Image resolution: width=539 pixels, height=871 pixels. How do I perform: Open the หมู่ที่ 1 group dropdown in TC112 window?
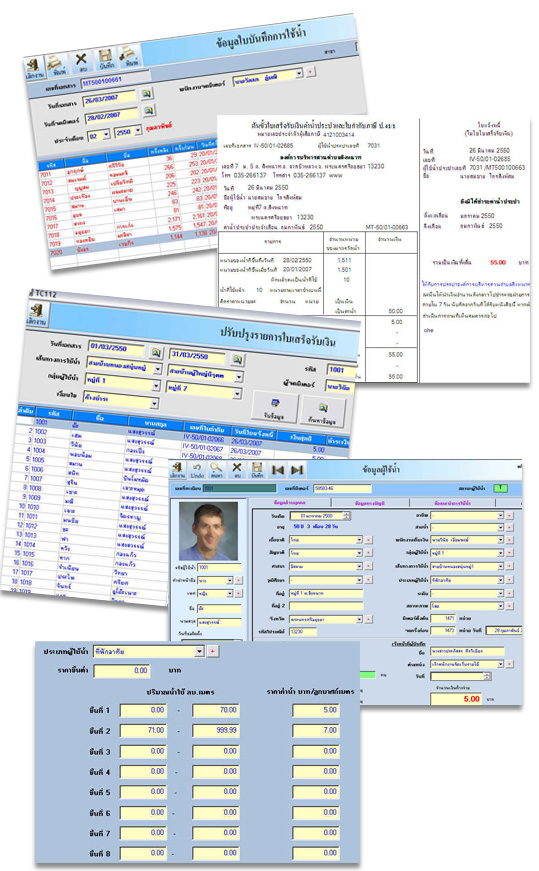click(157, 385)
